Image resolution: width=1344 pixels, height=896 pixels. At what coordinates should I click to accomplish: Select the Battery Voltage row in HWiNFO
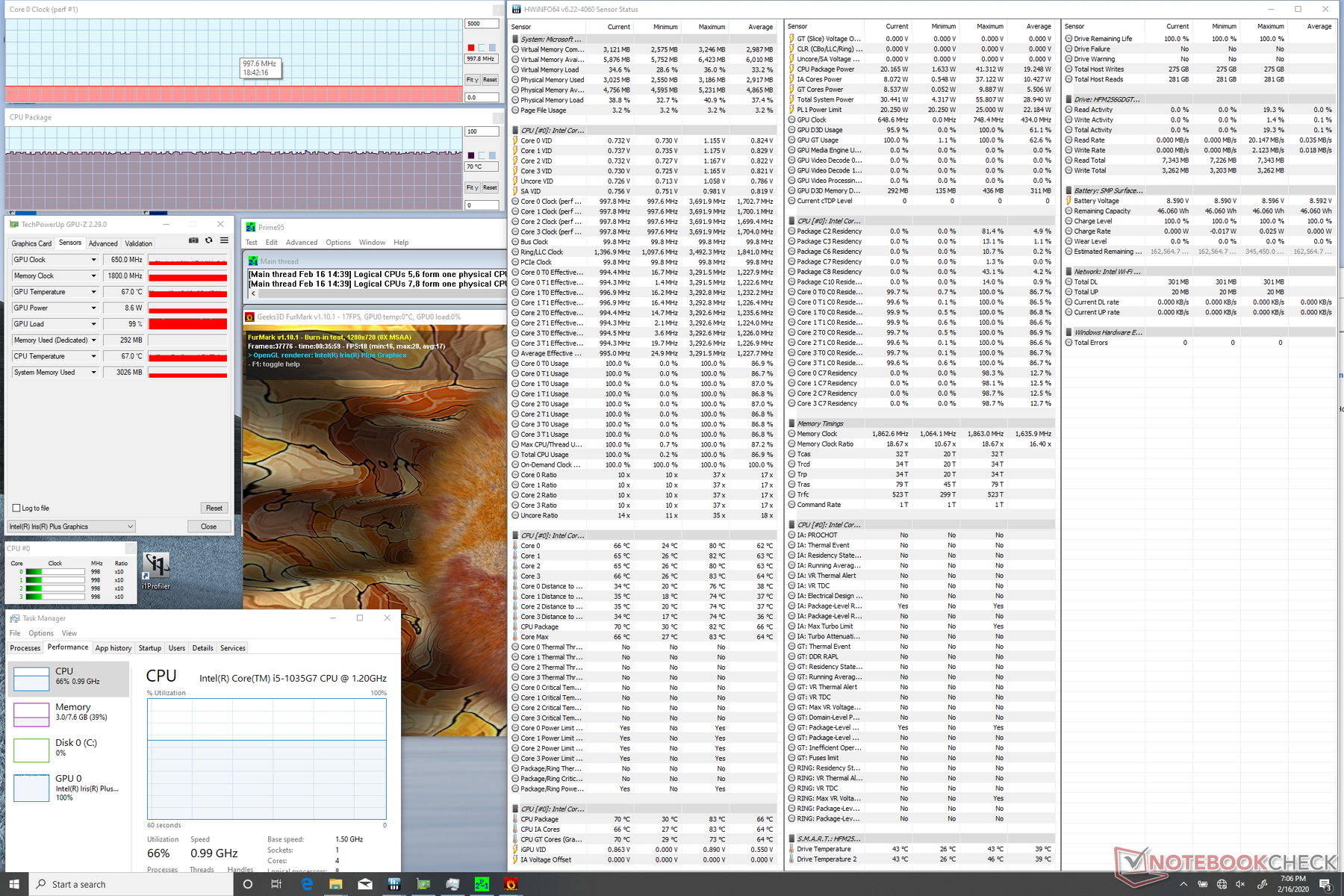(1198, 201)
